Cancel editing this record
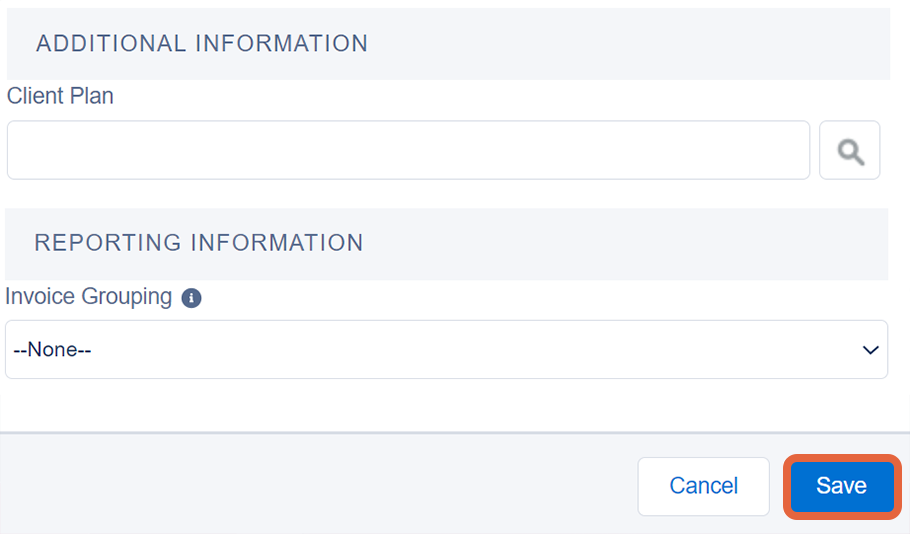 pos(703,486)
